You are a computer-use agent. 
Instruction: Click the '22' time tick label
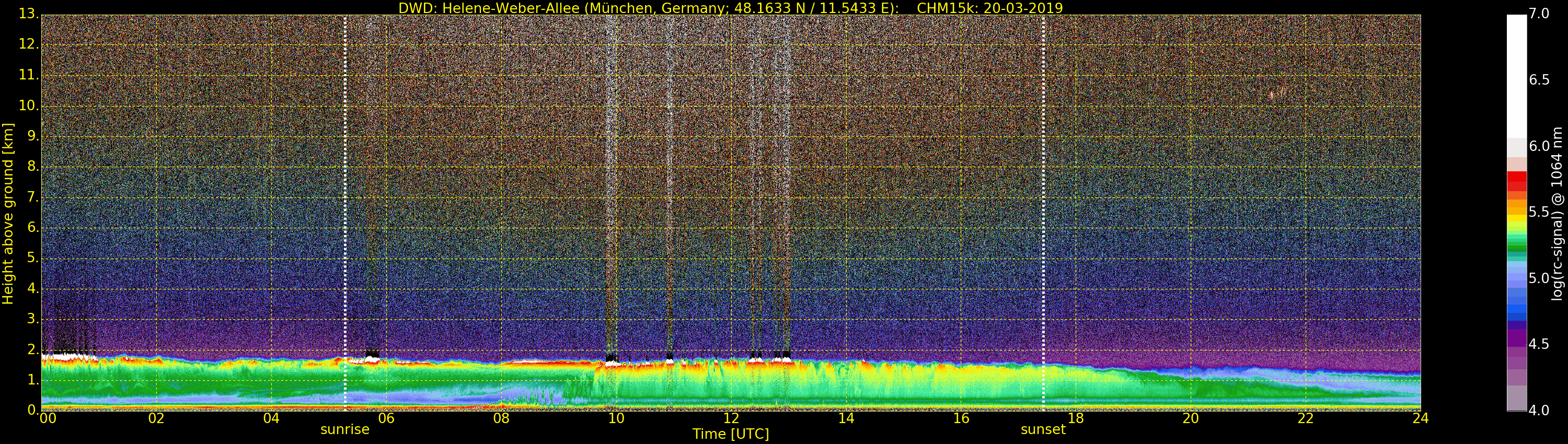click(x=1306, y=418)
